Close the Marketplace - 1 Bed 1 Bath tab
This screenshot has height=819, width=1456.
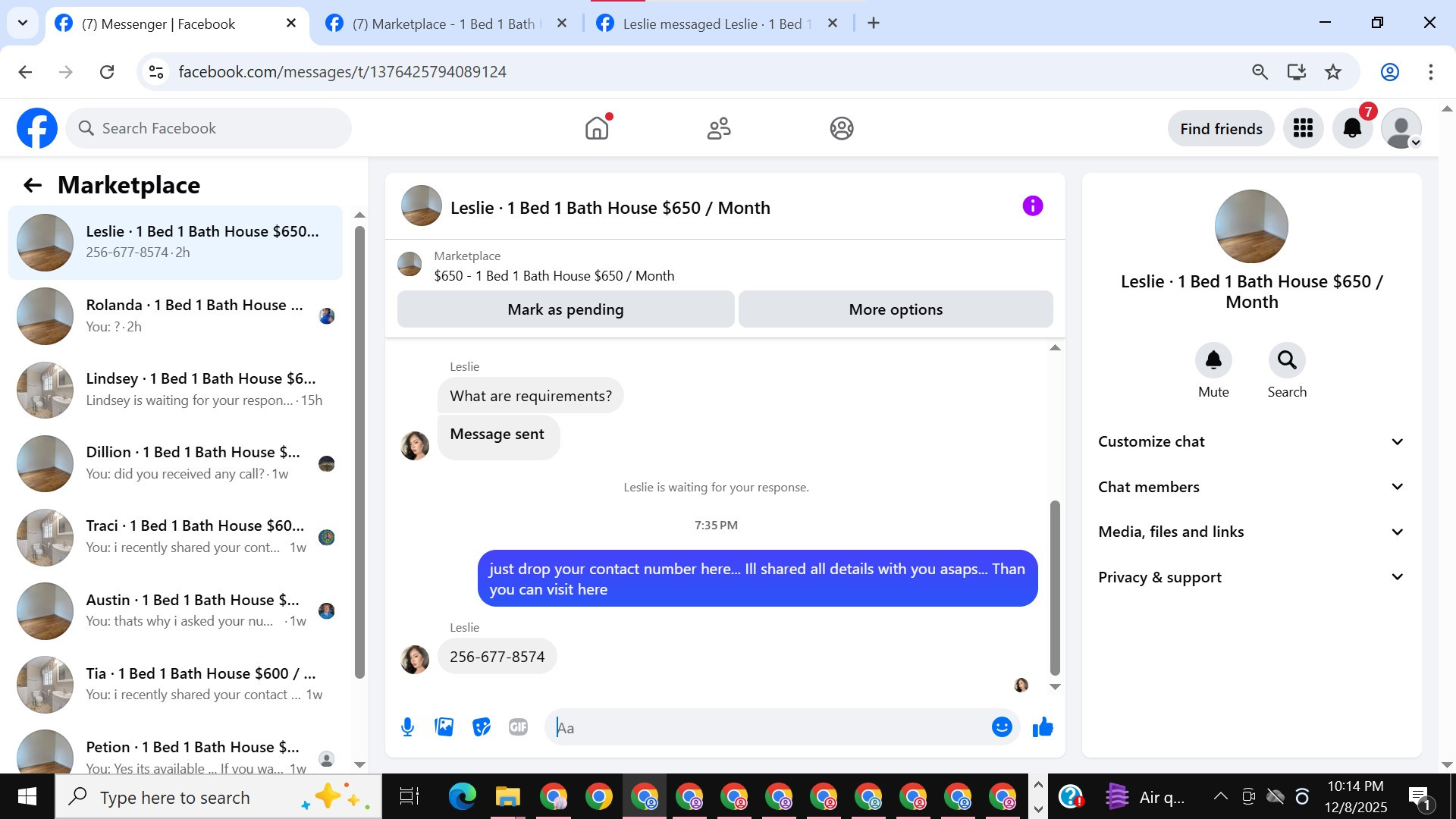point(561,23)
